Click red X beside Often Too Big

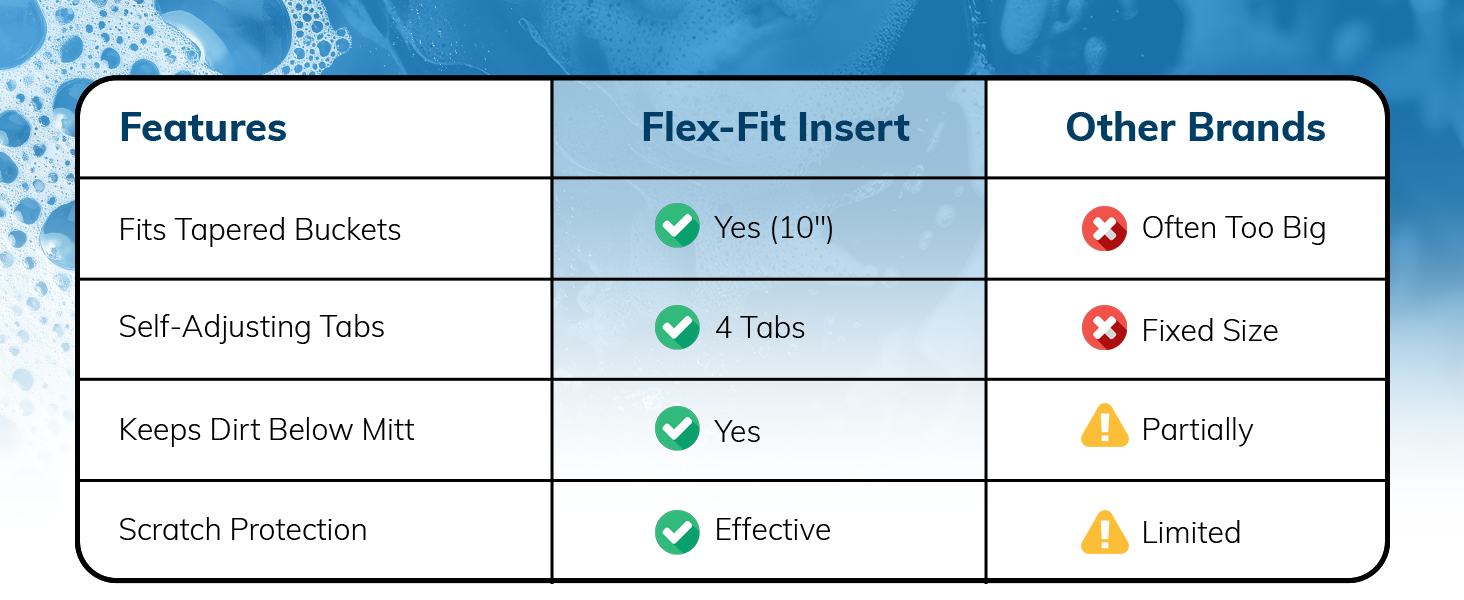click(1104, 229)
